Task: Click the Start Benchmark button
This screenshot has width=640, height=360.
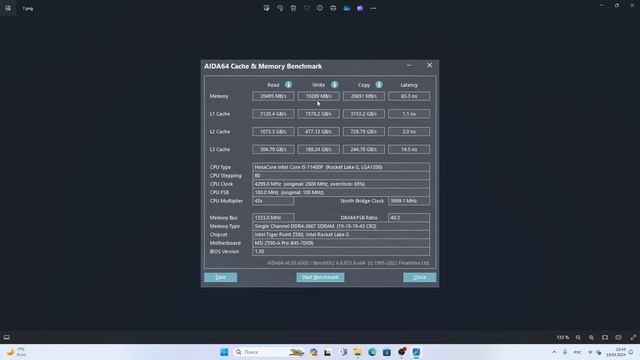Action: 320,277
